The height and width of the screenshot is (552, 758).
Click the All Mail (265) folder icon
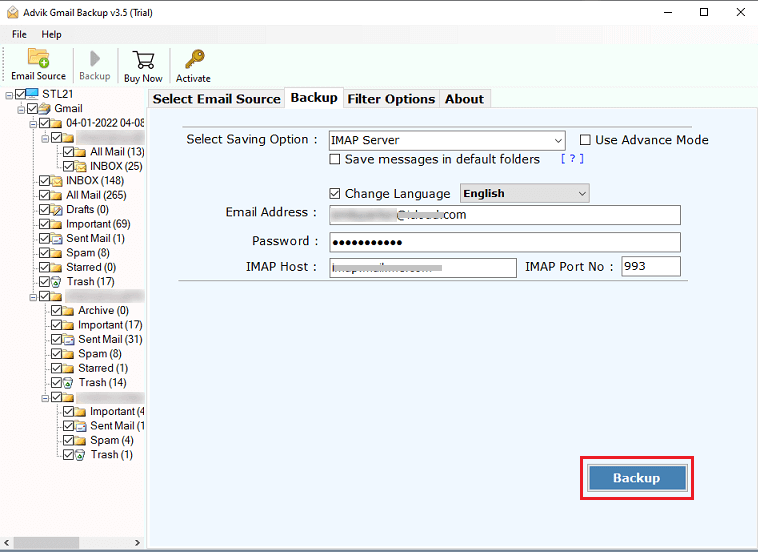tap(57, 195)
